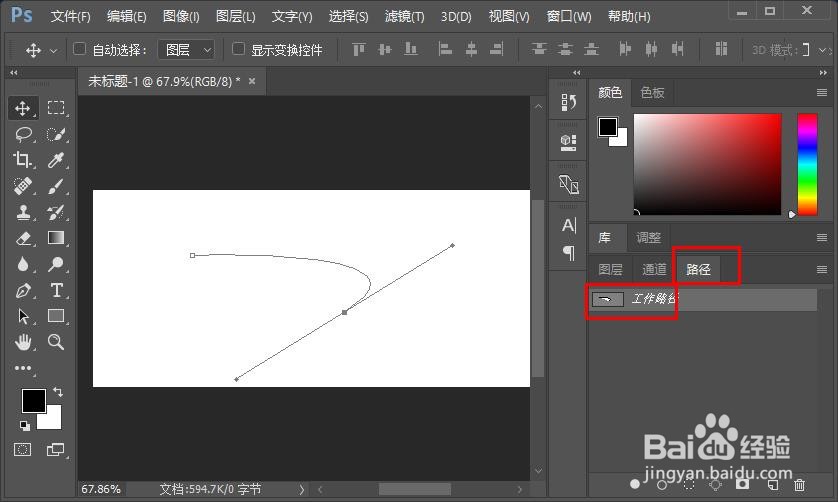Expand the status bar info arrow
838x502 pixels.
point(301,489)
